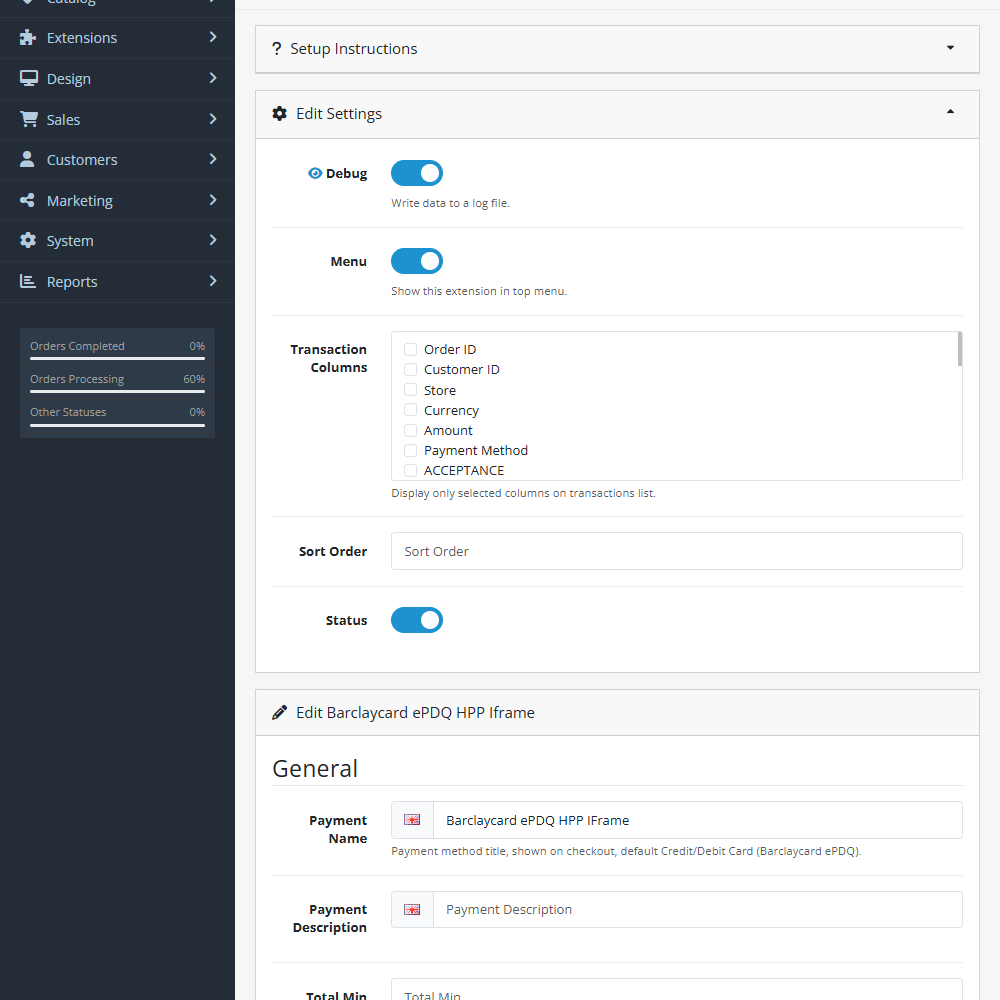Click the Debug eye icon
The height and width of the screenshot is (1000, 1000).
coord(315,173)
